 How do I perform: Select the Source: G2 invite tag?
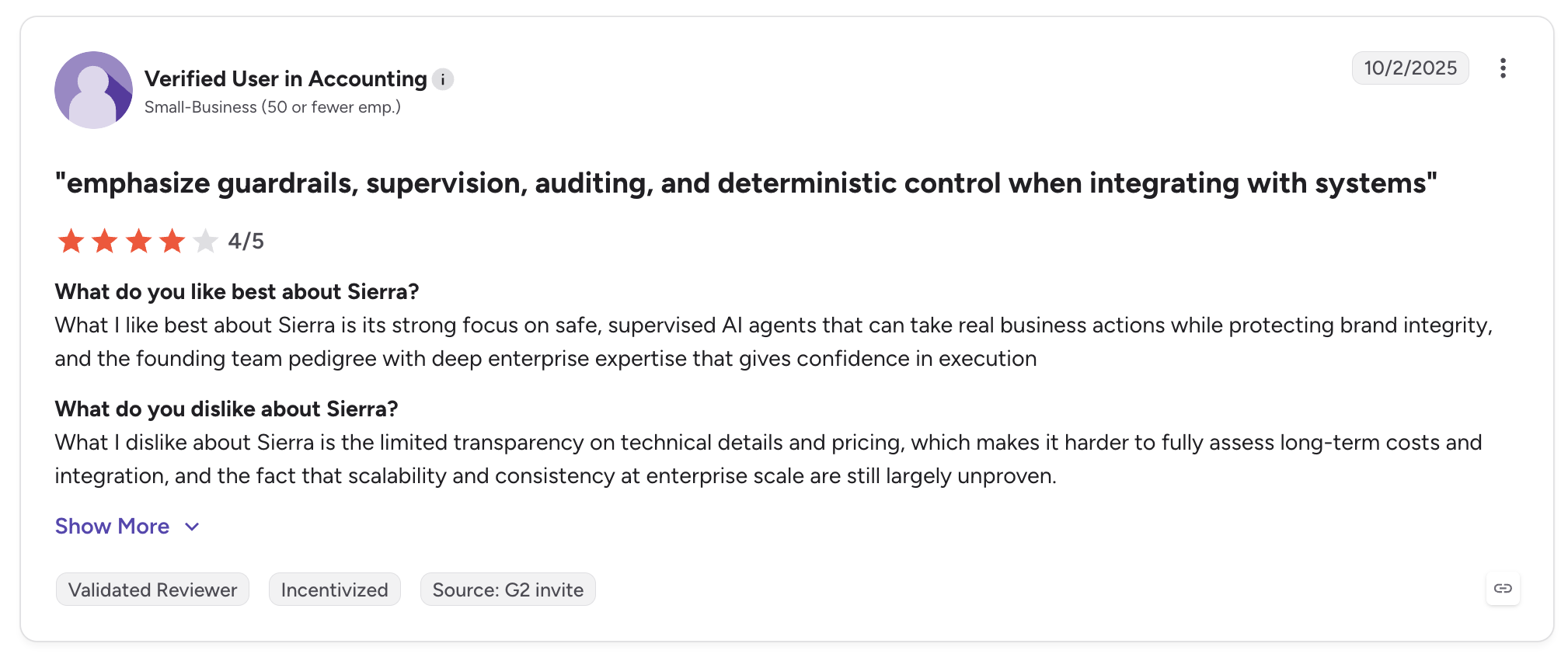tap(508, 590)
